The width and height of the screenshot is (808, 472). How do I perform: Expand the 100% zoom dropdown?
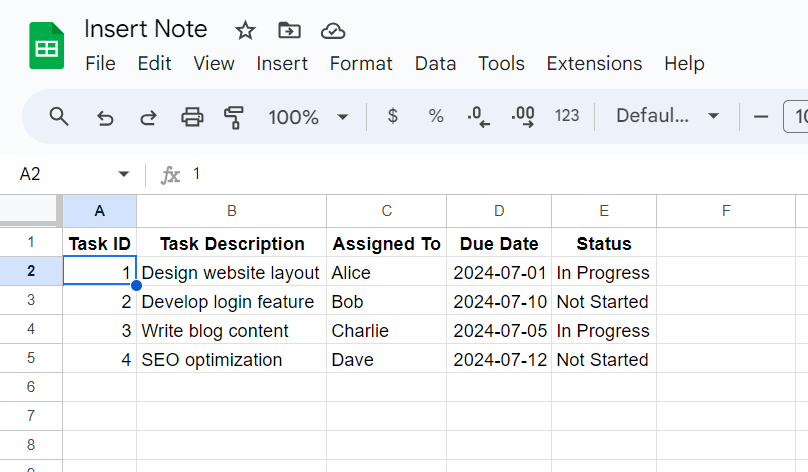(x=343, y=117)
